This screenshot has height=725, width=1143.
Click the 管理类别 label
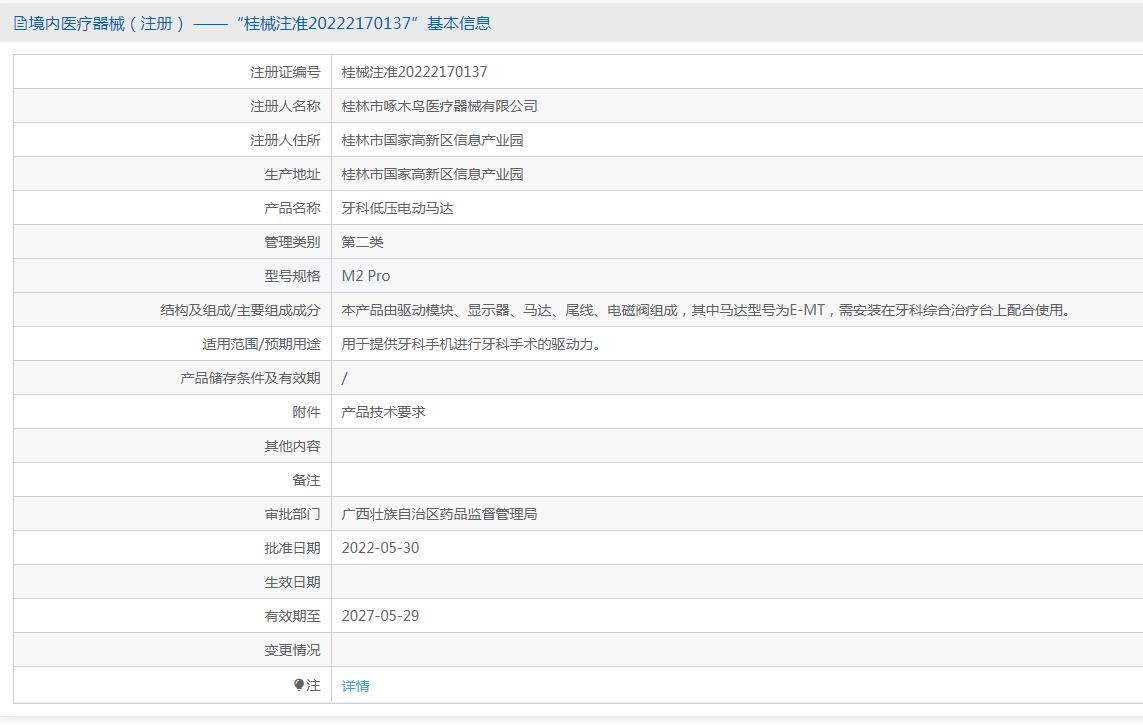[292, 242]
